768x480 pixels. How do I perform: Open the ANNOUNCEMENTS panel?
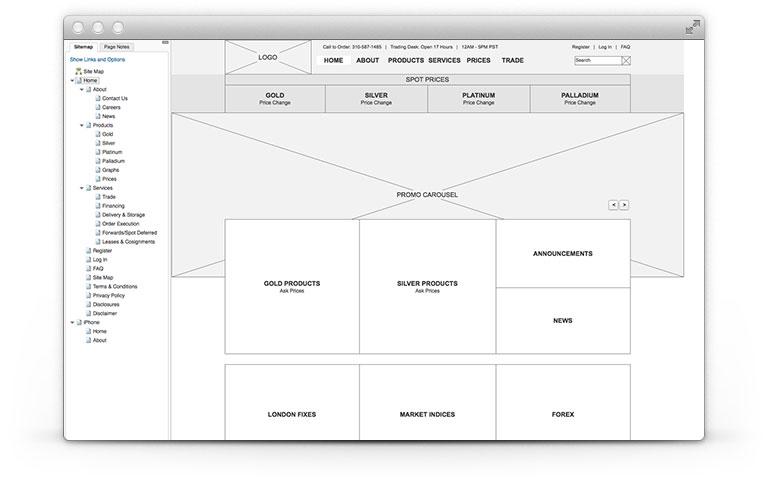(563, 254)
